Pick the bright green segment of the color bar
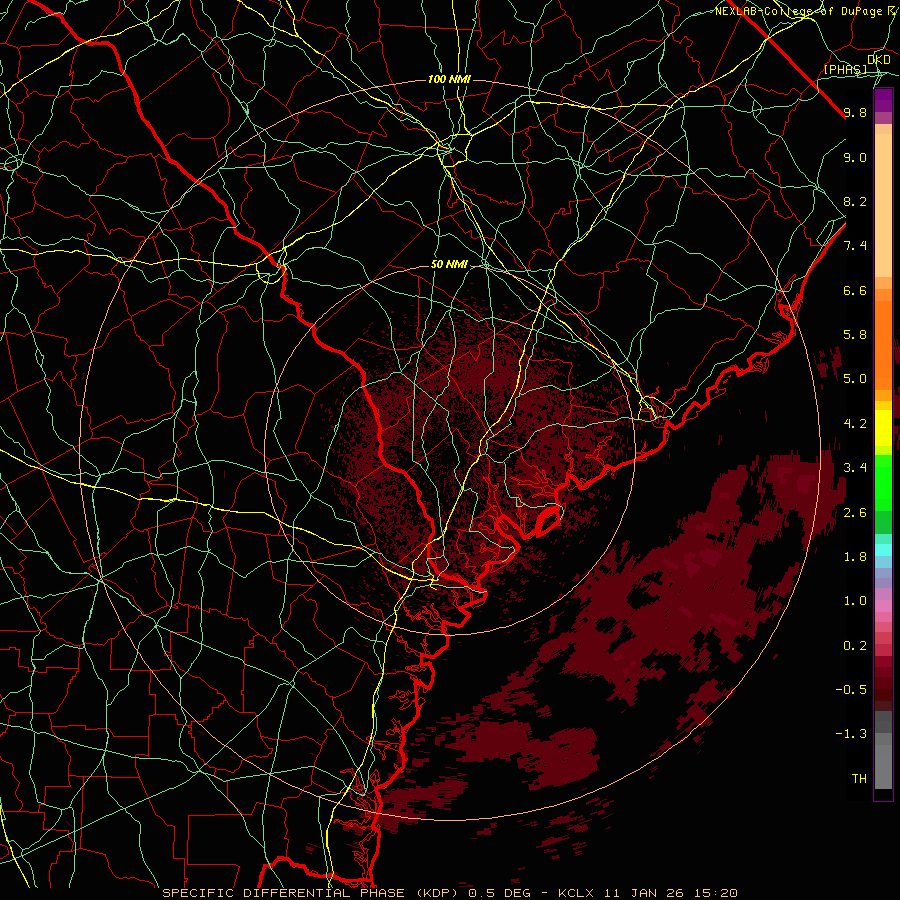900x900 pixels. (883, 482)
